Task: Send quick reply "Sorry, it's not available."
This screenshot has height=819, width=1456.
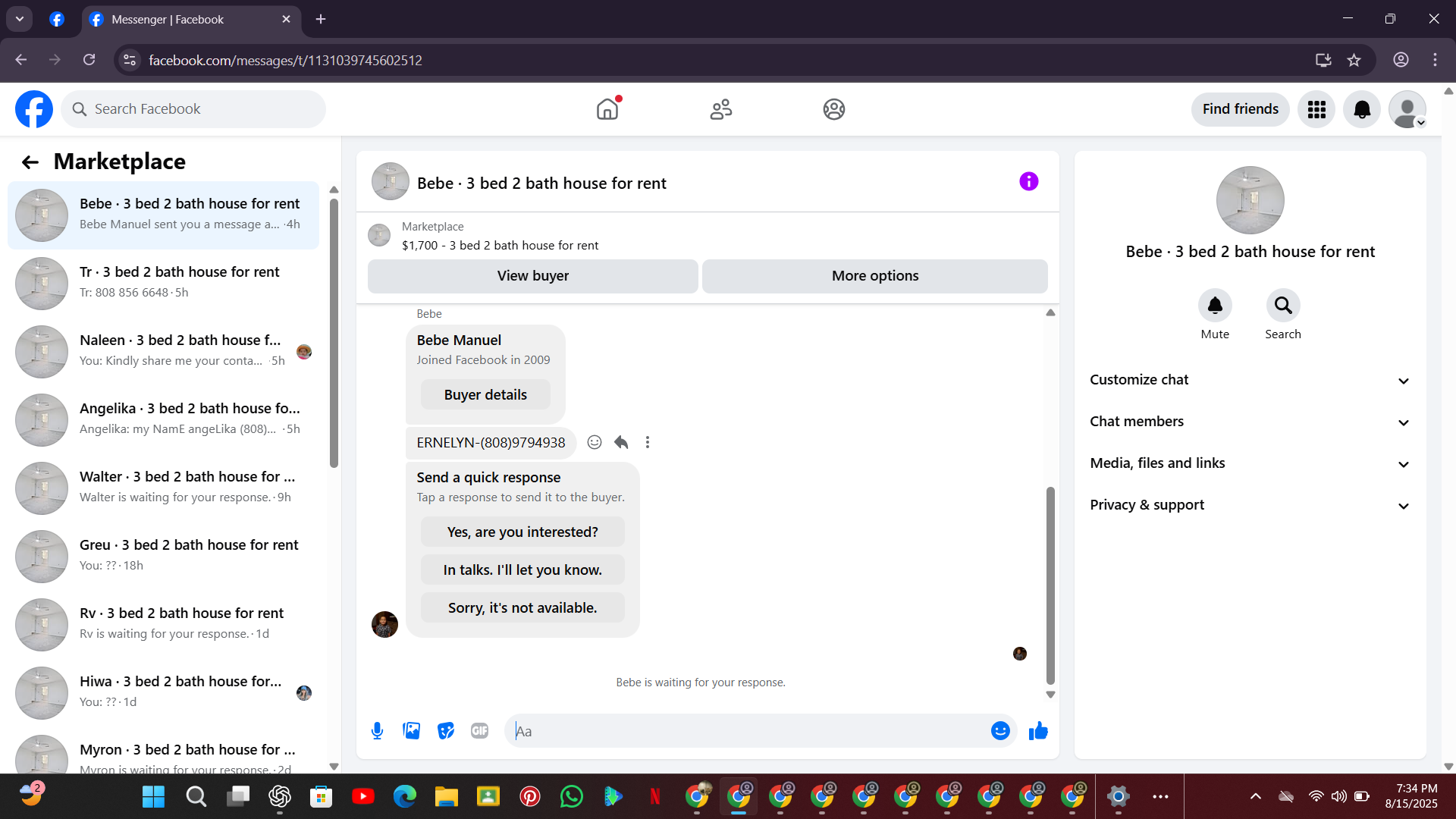Action: [522, 607]
